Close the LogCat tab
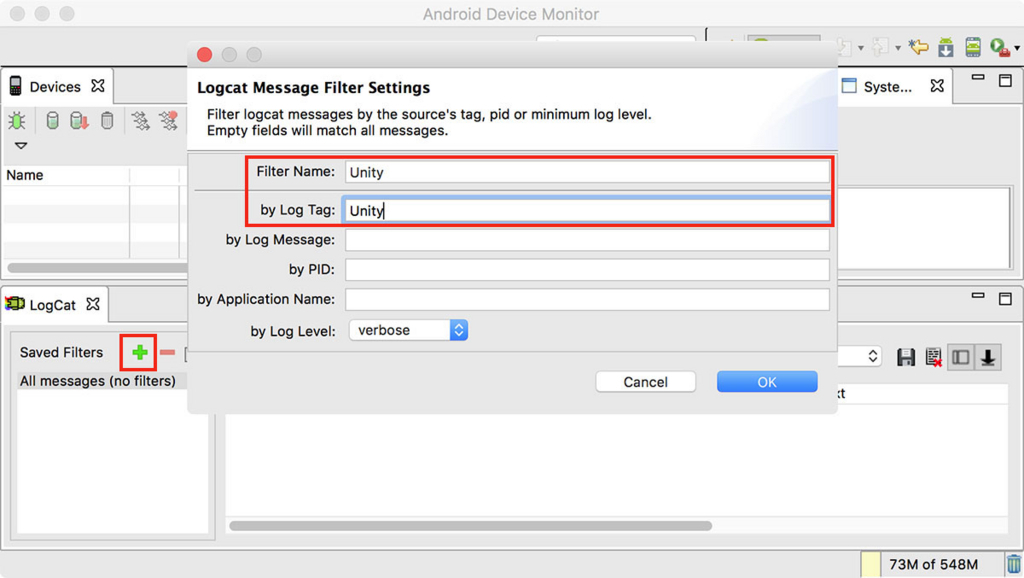The height and width of the screenshot is (578, 1024). click(93, 304)
